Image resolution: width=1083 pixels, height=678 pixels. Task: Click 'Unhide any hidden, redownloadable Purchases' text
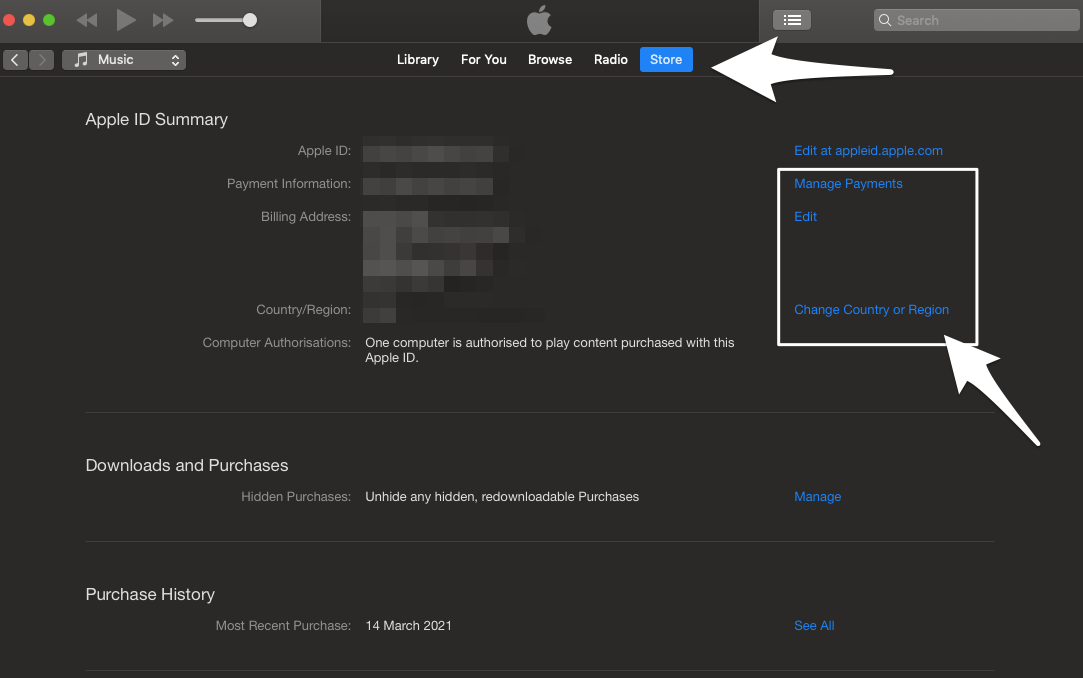[502, 496]
